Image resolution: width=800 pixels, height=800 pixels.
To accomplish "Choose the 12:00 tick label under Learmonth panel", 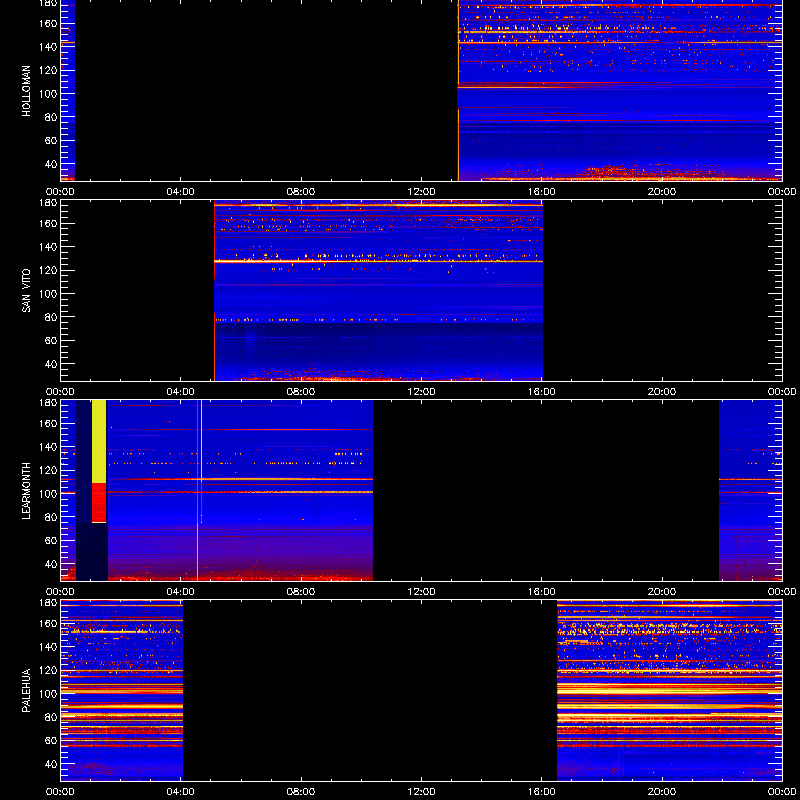I will click(x=421, y=592).
